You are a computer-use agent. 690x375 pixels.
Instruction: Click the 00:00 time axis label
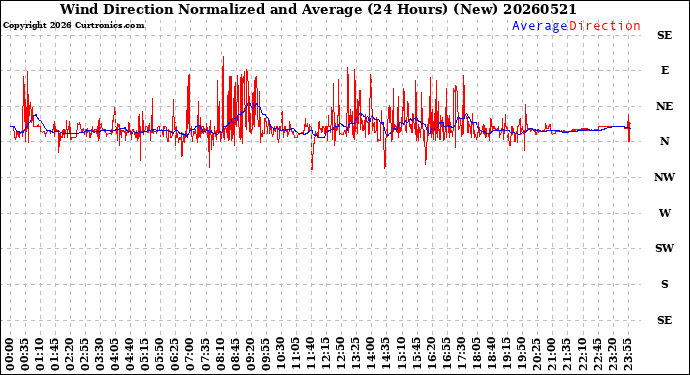[10, 354]
